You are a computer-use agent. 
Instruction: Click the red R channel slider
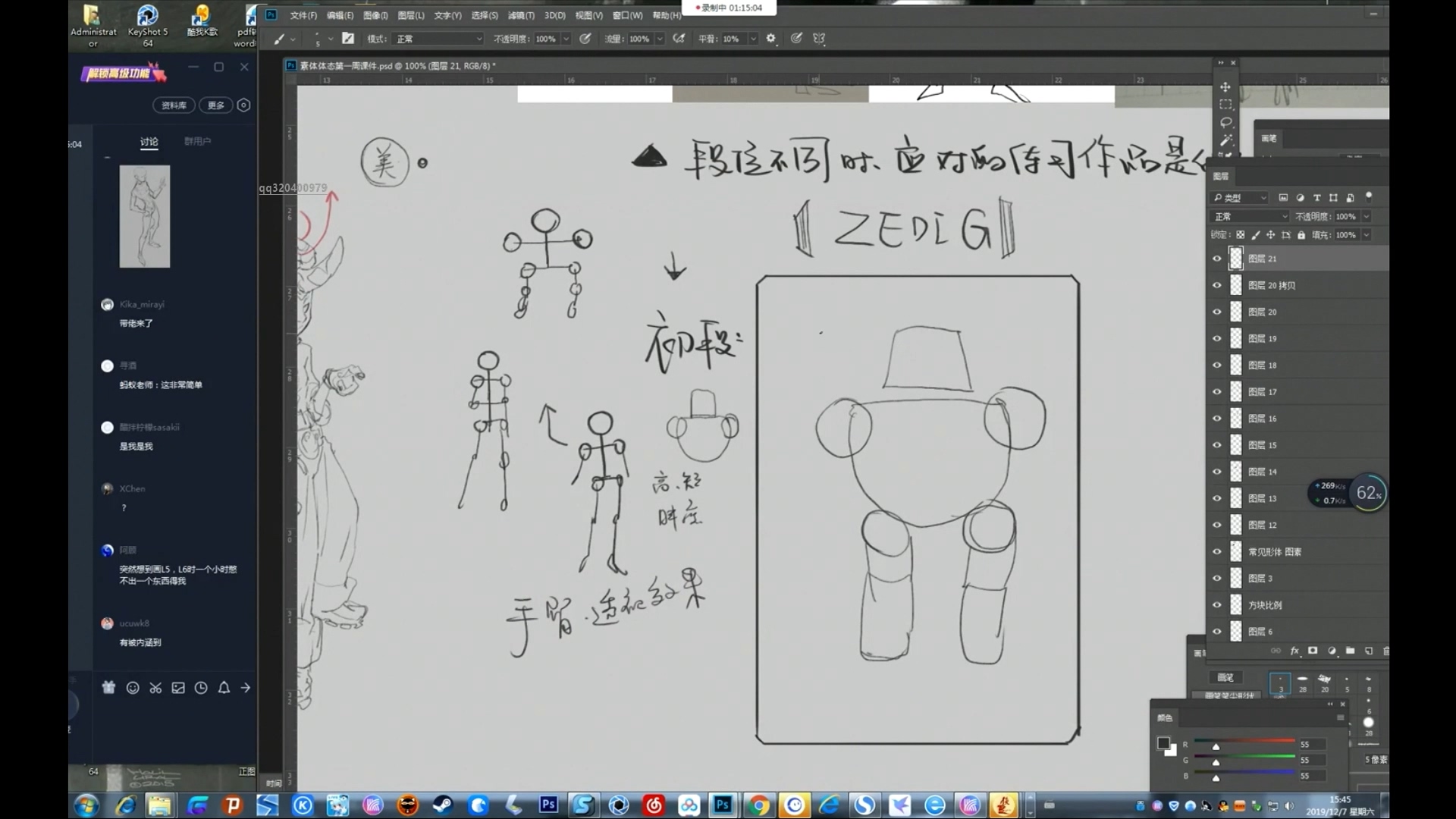(x=1216, y=746)
